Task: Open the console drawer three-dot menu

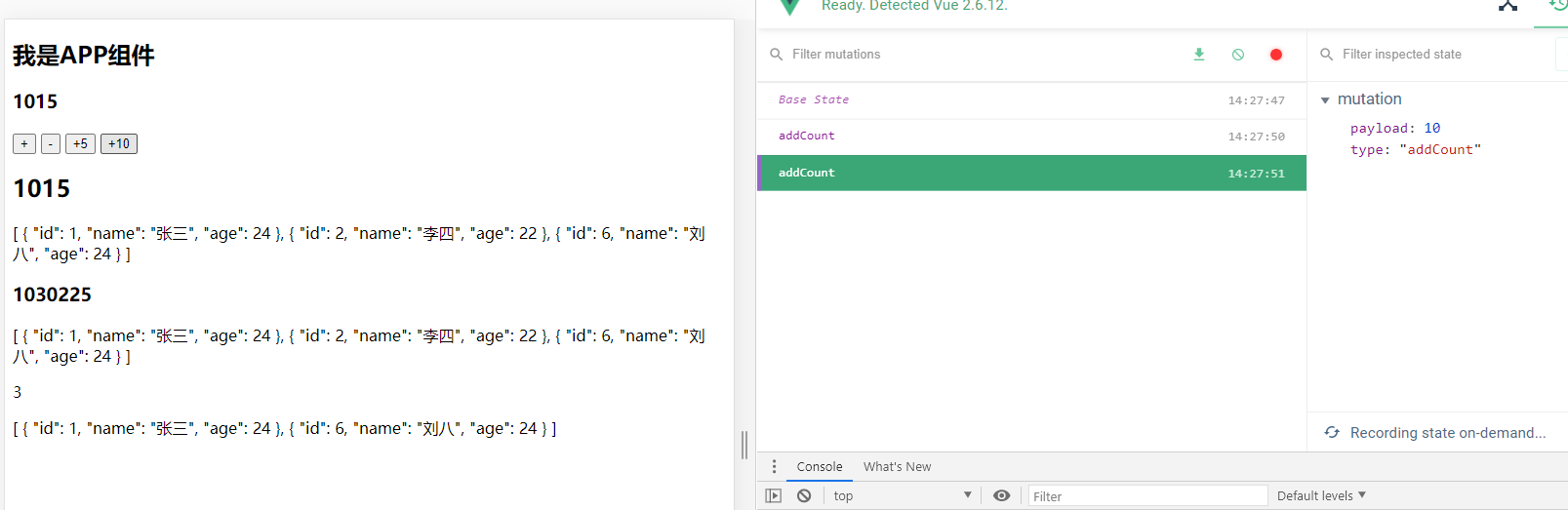Action: coord(774,467)
